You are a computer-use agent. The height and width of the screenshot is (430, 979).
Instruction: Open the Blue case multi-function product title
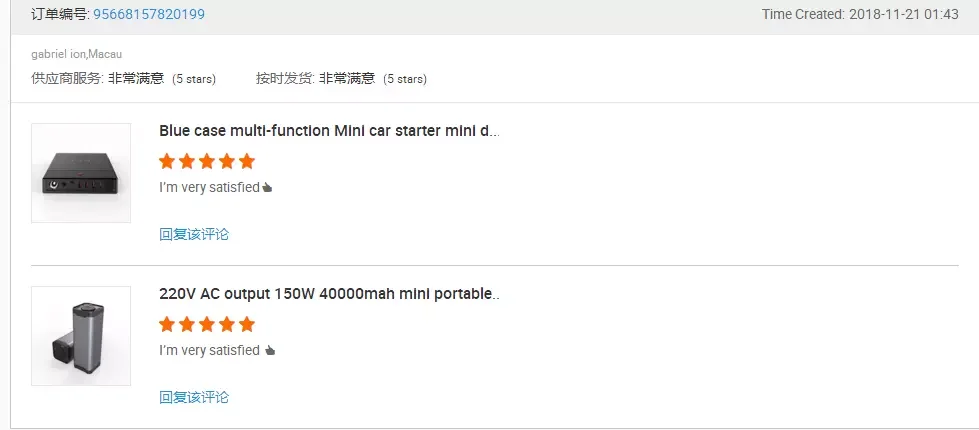329,131
